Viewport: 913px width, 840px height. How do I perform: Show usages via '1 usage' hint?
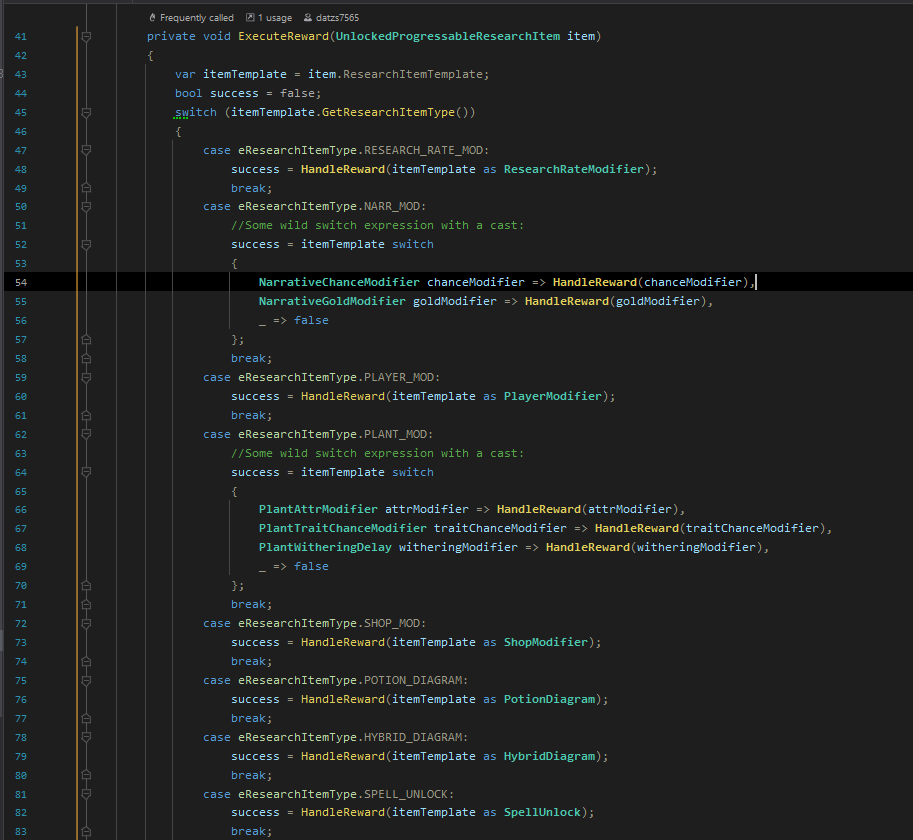(x=269, y=18)
